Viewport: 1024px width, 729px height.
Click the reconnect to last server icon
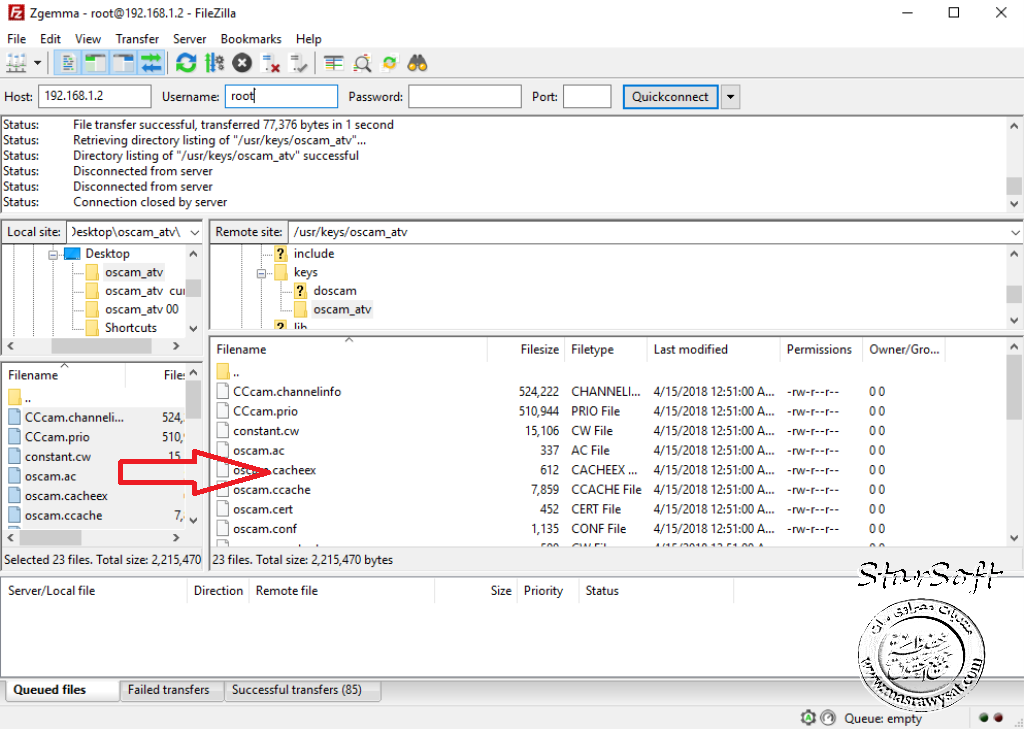(x=298, y=63)
